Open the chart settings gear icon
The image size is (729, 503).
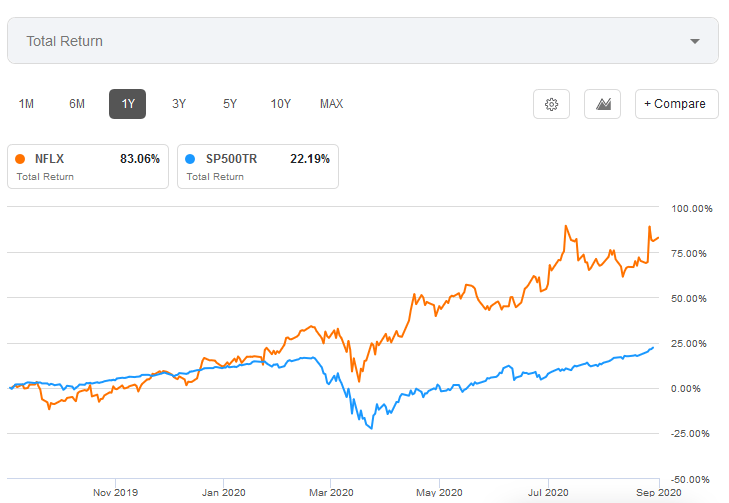[551, 104]
